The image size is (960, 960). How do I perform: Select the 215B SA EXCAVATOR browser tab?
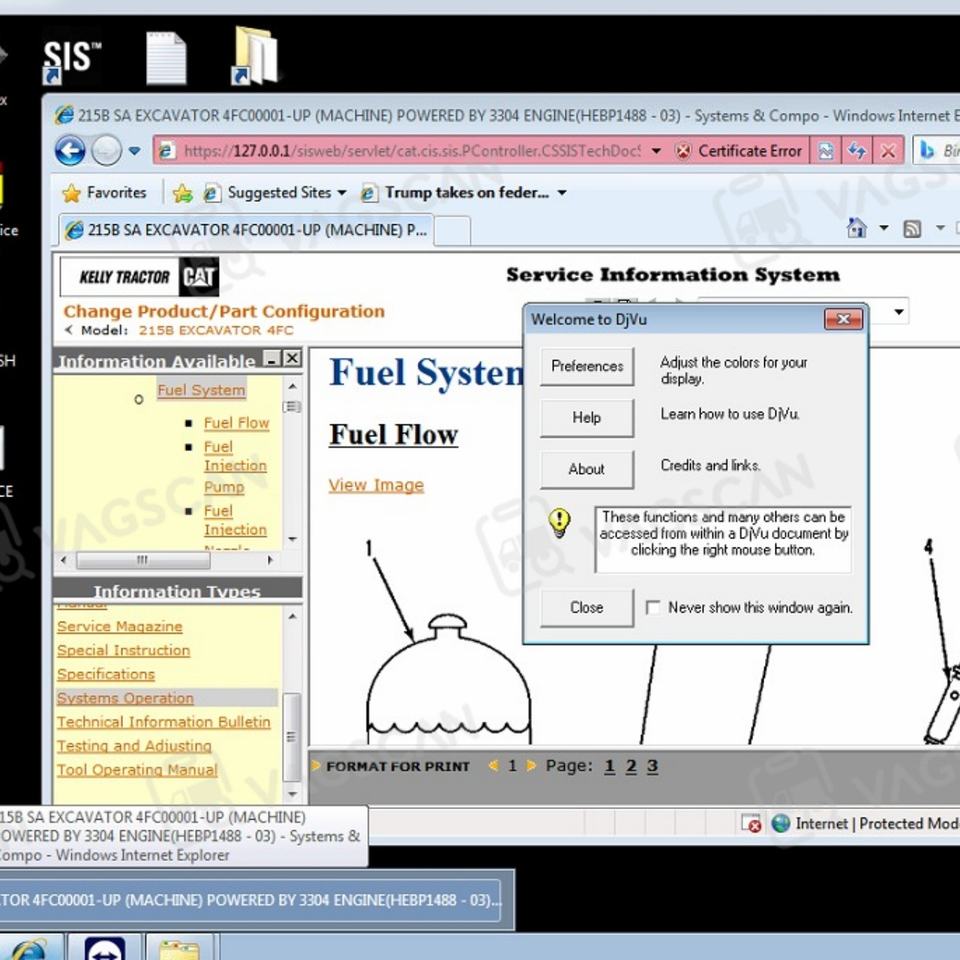coord(246,230)
